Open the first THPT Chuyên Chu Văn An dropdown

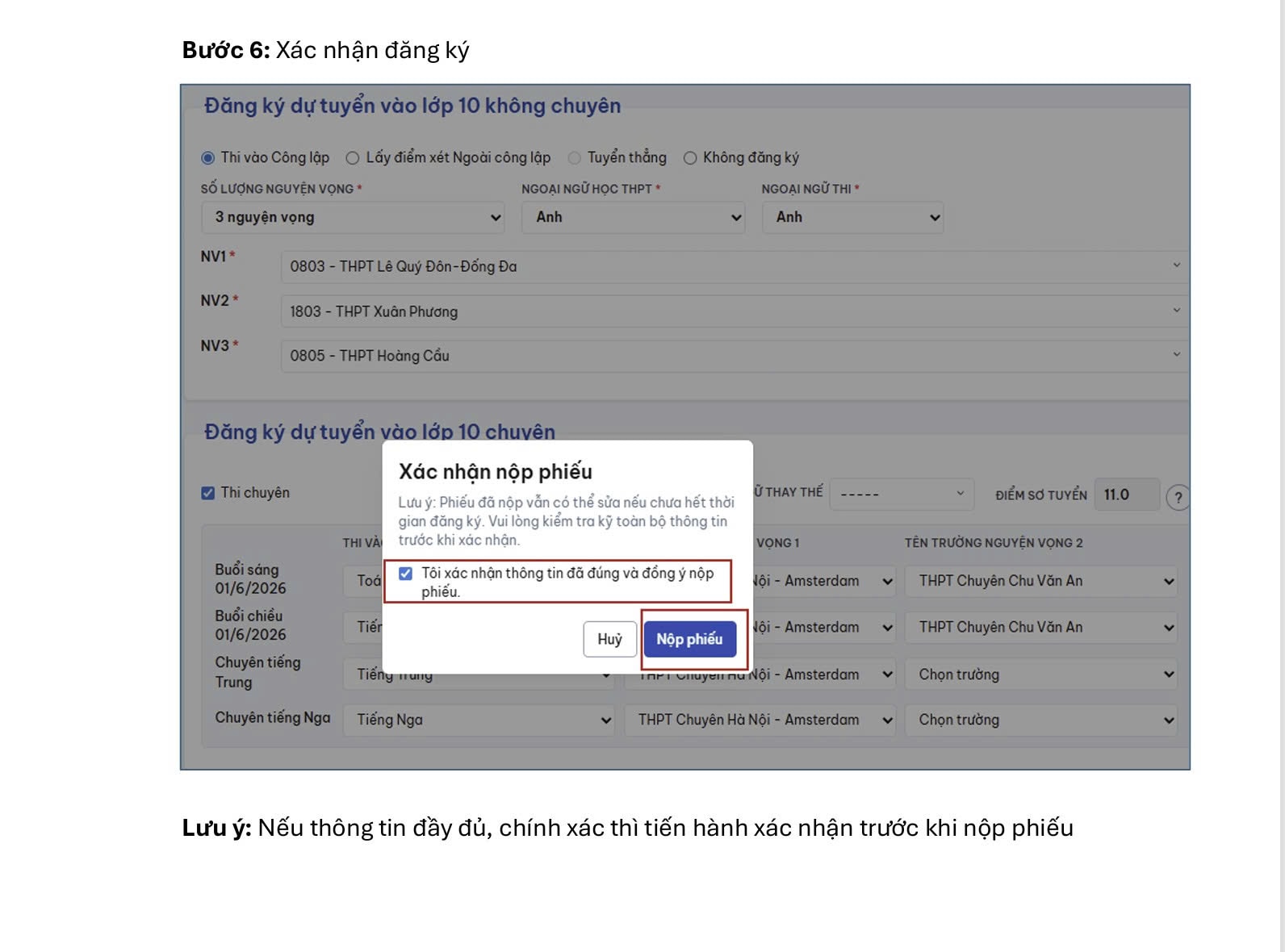pos(1040,581)
